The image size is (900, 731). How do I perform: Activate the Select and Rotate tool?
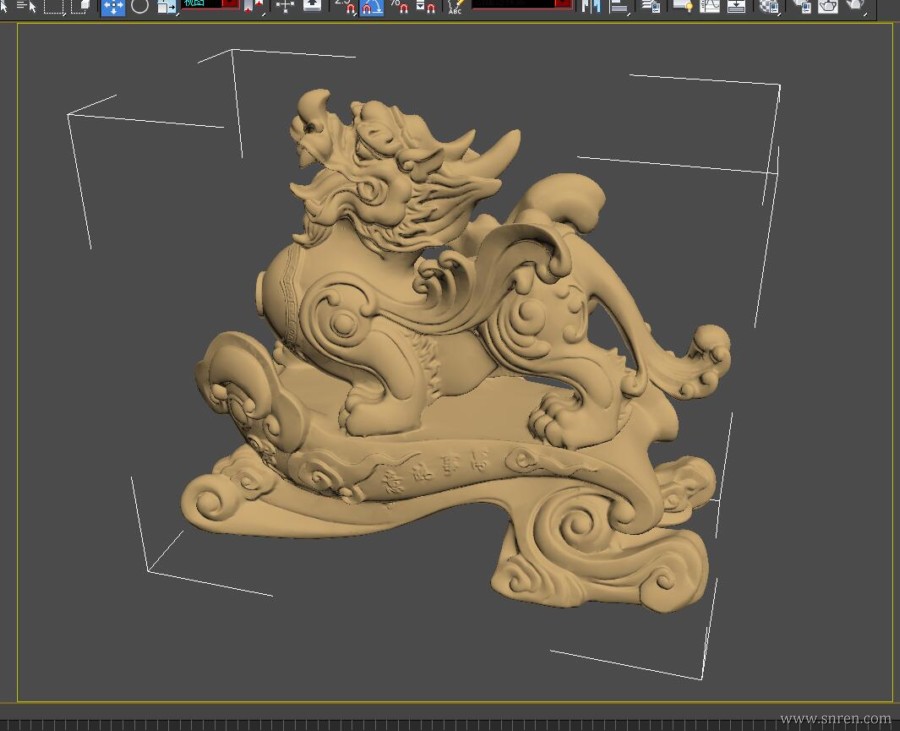(140, 6)
